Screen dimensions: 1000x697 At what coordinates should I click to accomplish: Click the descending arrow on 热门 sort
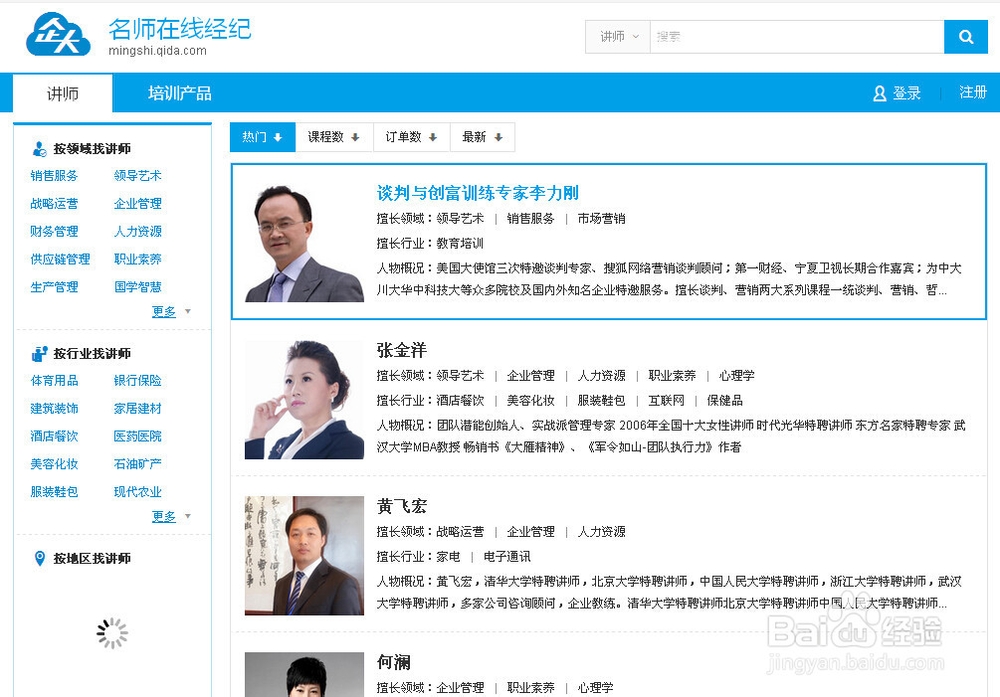click(277, 137)
